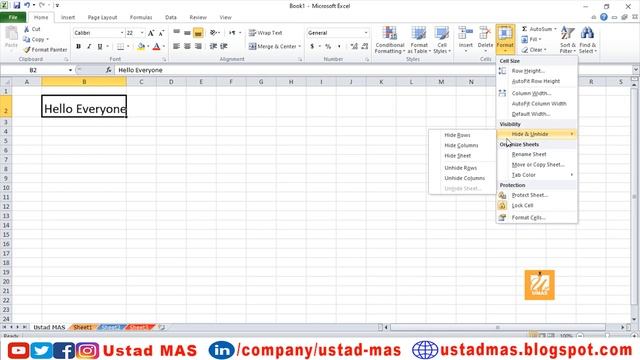Click the decrease indent icon
Screen dimensions: 640x360
tap(213, 46)
